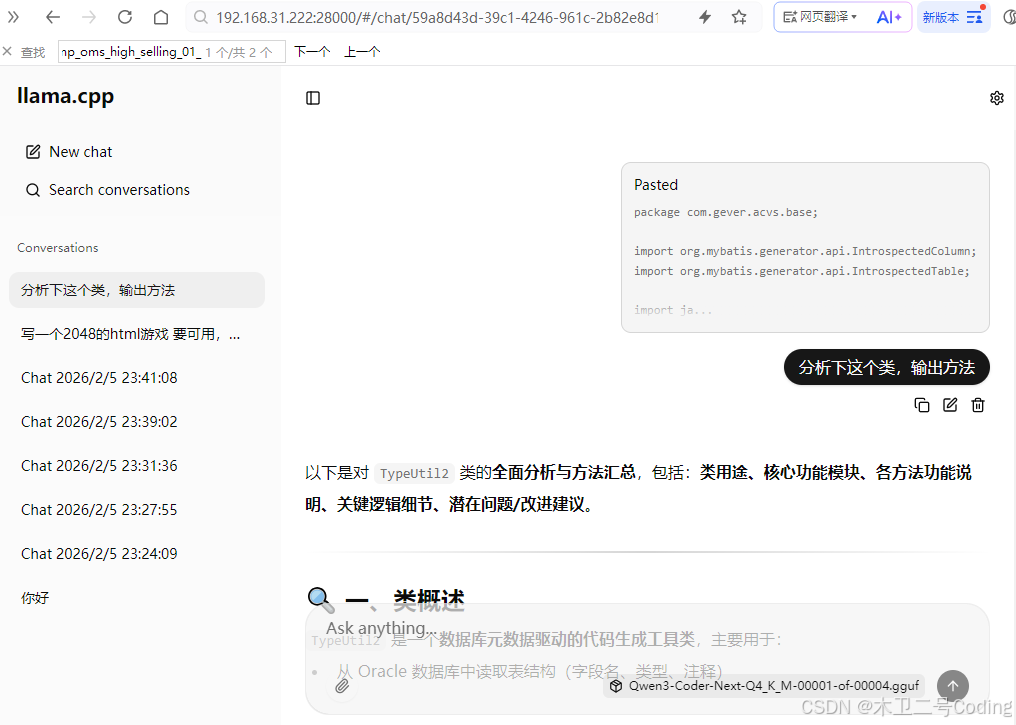Open browser home page
The width and height of the screenshot is (1016, 725).
coord(161,17)
